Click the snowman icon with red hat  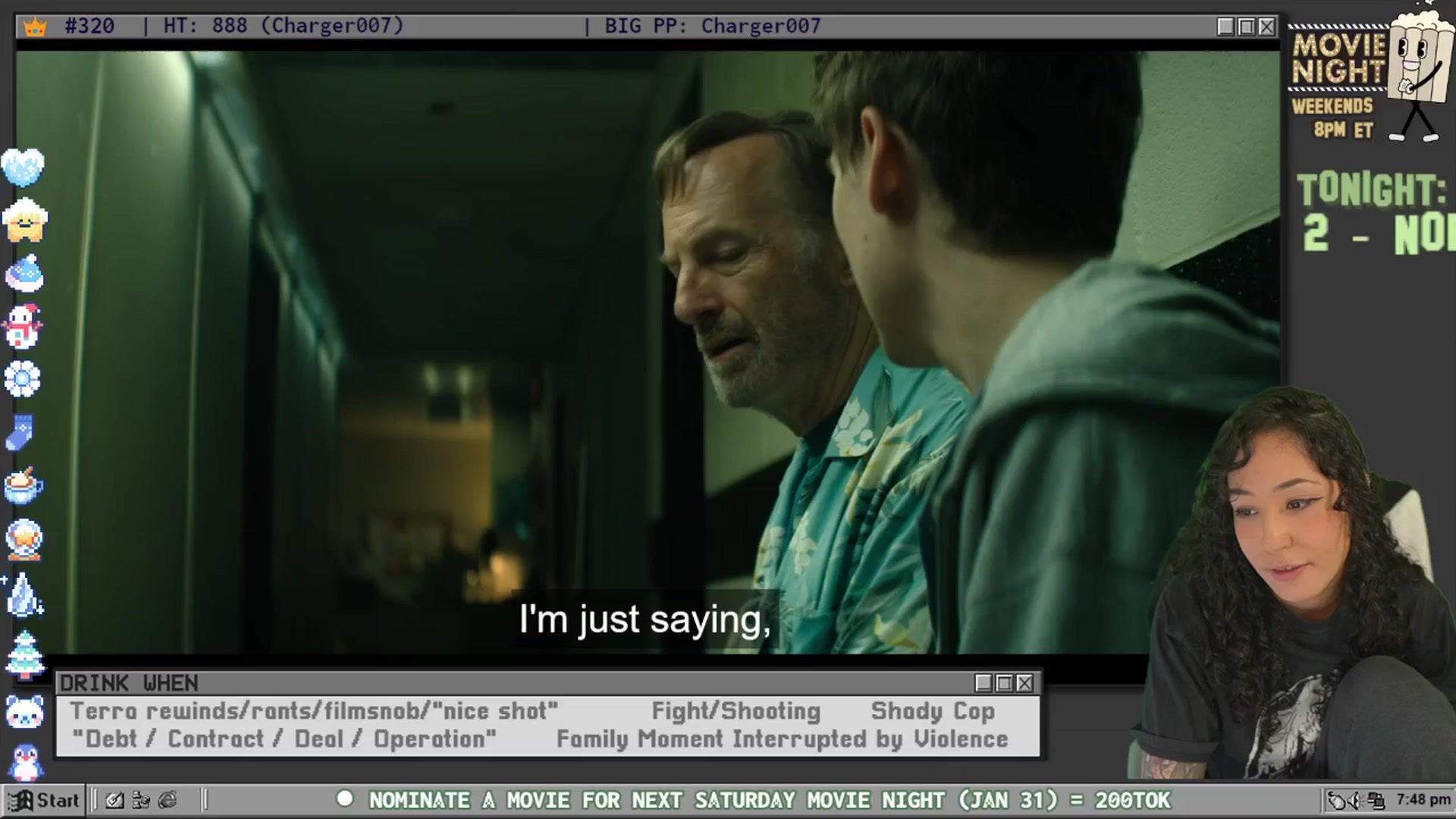tap(23, 327)
